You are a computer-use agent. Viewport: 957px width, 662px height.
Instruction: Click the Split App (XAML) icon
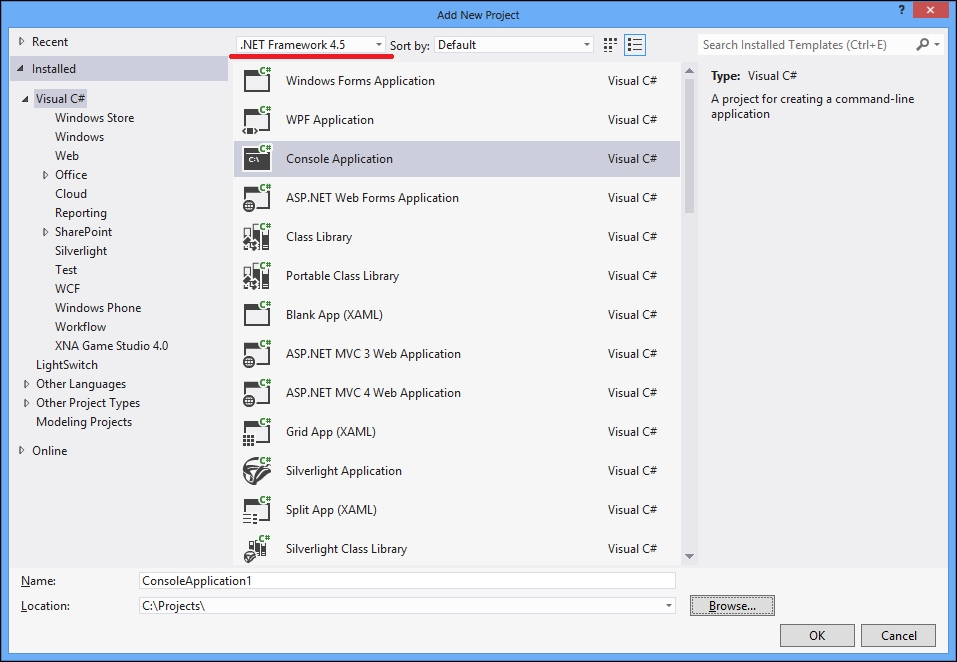[x=257, y=510]
